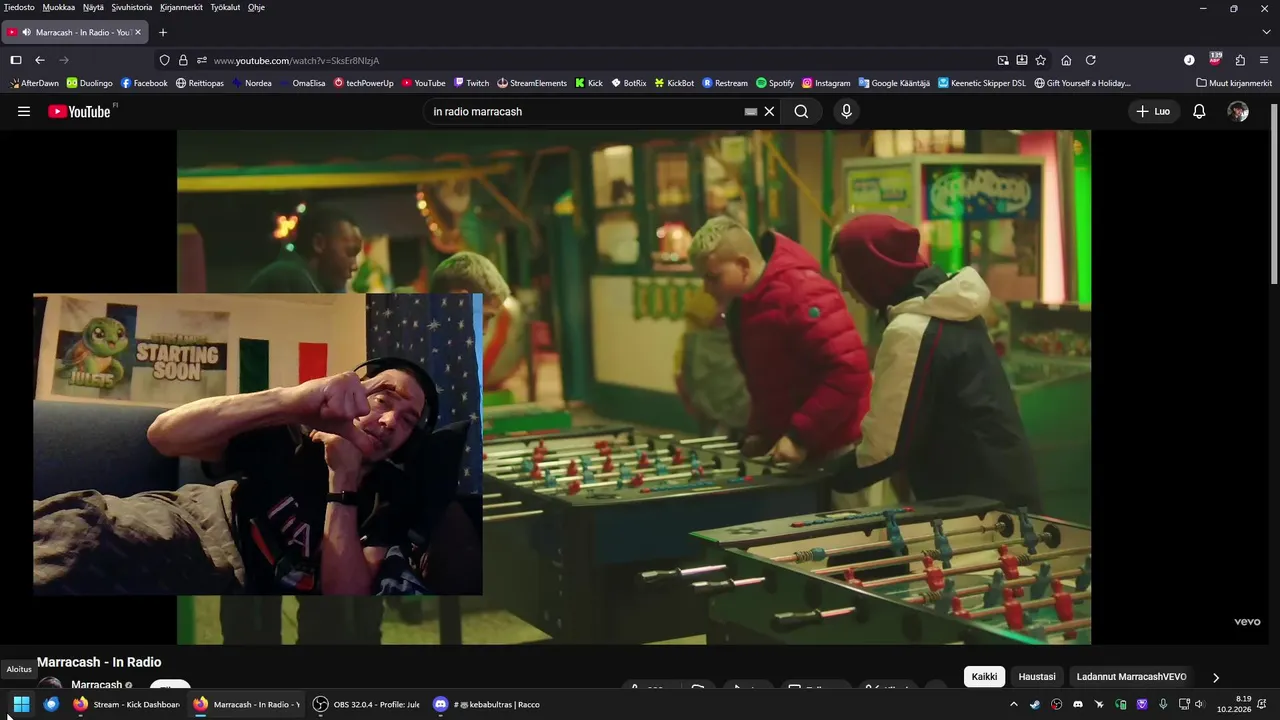The height and width of the screenshot is (720, 1280).
Task: Go back in Firefox
Action: 40,60
